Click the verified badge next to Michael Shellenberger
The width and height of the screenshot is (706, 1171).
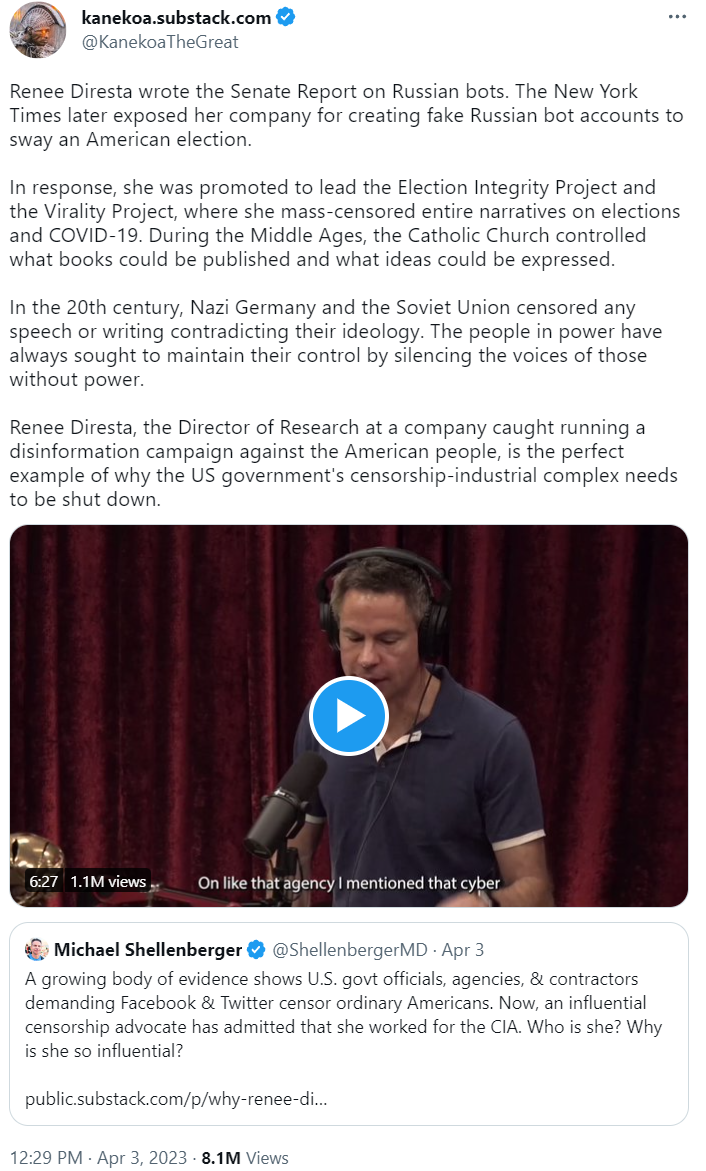coord(256,950)
